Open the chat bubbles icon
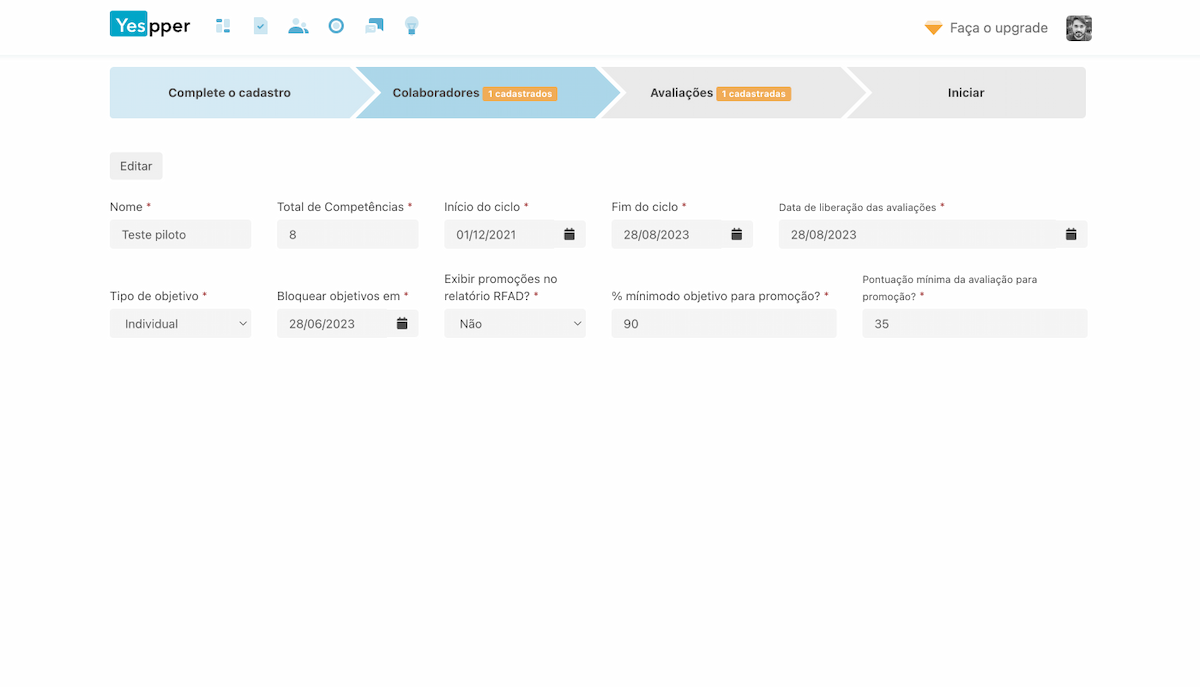The image size is (1200, 687). [374, 26]
